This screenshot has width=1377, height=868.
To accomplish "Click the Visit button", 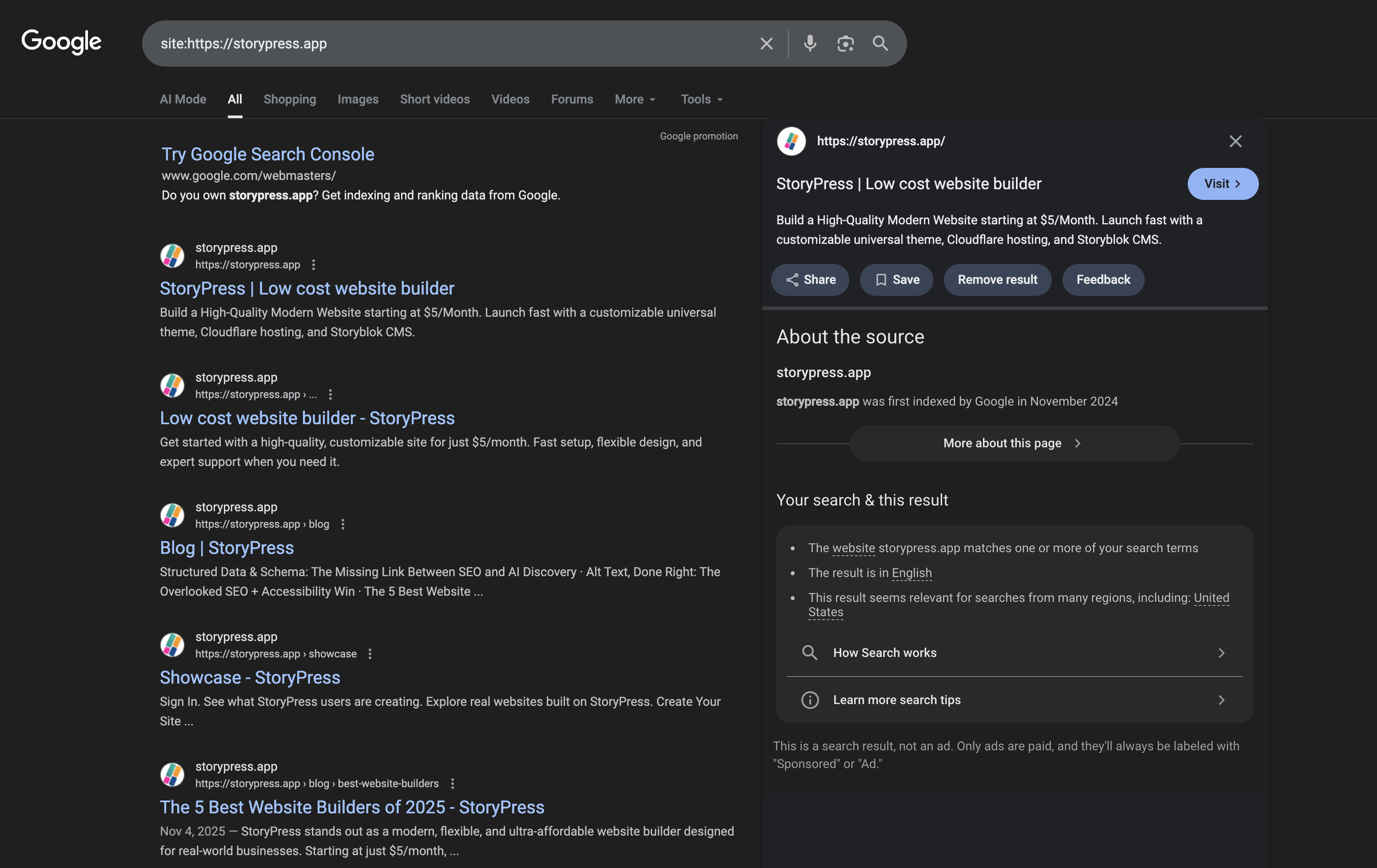I will (1222, 183).
